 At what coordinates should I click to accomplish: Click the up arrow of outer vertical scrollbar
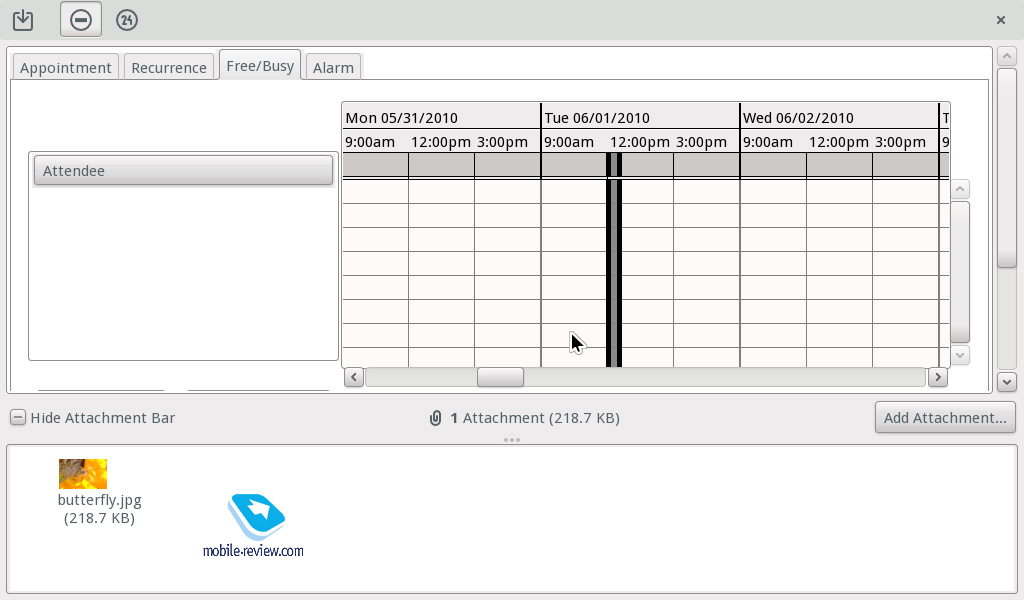pos(1007,55)
